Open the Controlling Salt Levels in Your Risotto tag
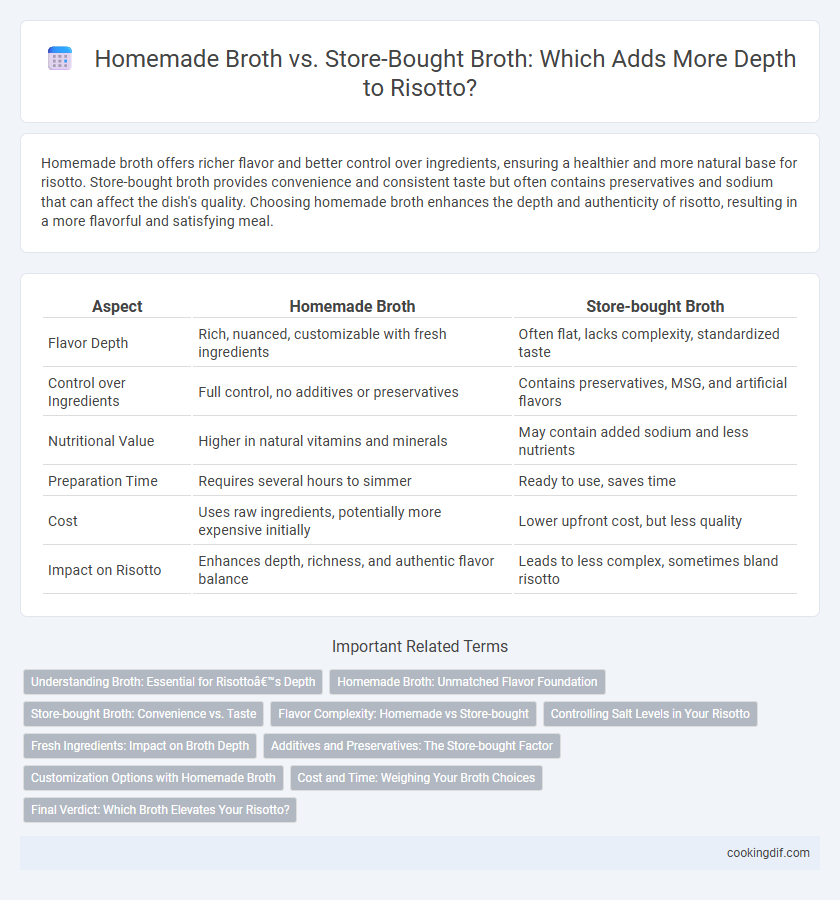 (x=651, y=714)
